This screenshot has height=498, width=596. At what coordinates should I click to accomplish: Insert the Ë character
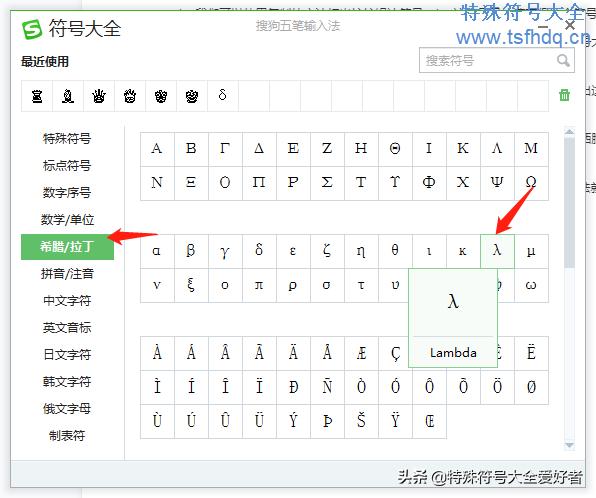(x=531, y=354)
